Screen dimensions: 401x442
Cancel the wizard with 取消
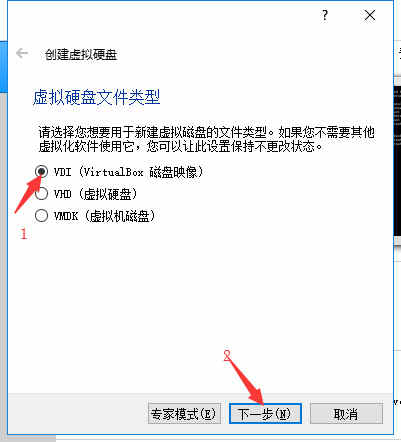coord(346,414)
